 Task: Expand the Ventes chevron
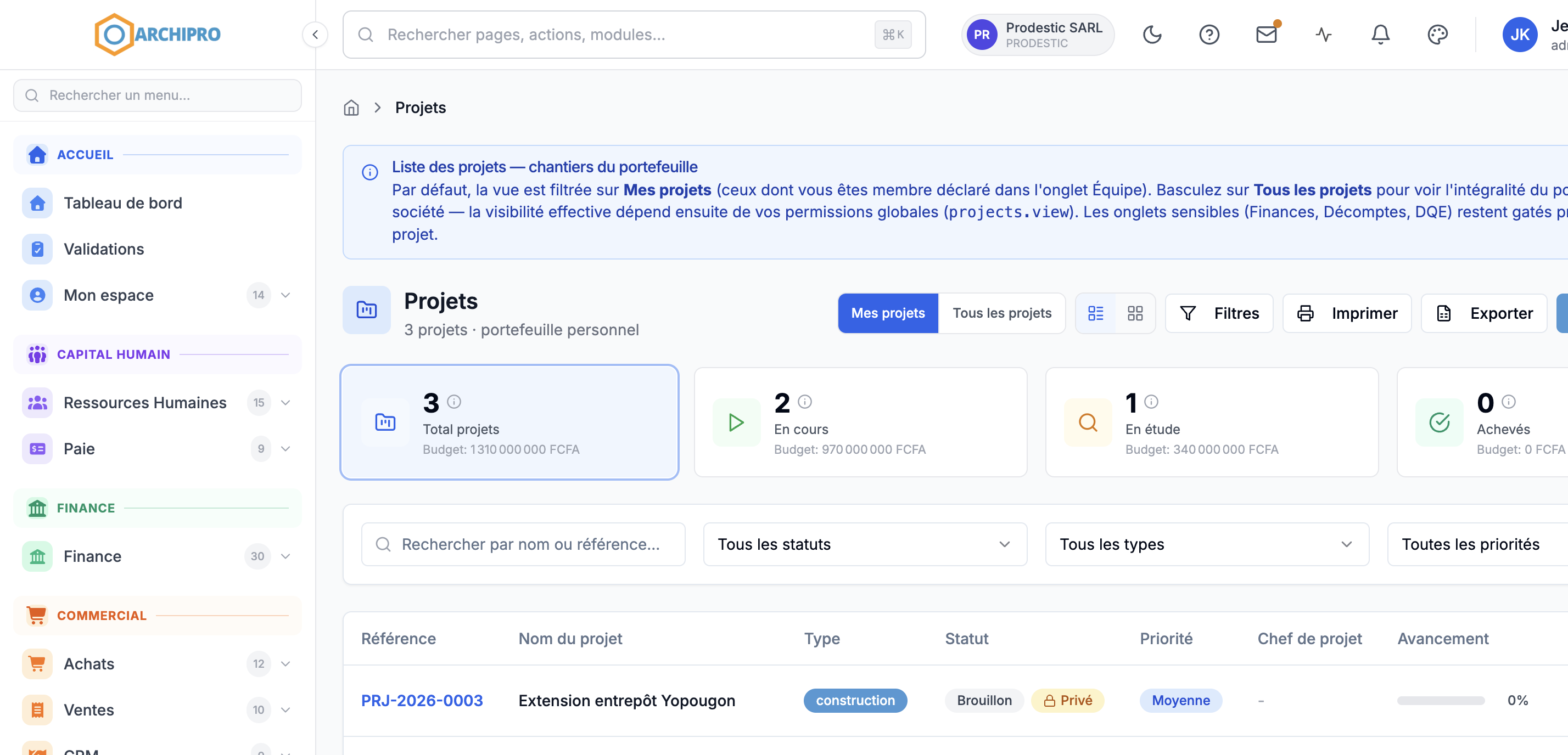coord(285,710)
